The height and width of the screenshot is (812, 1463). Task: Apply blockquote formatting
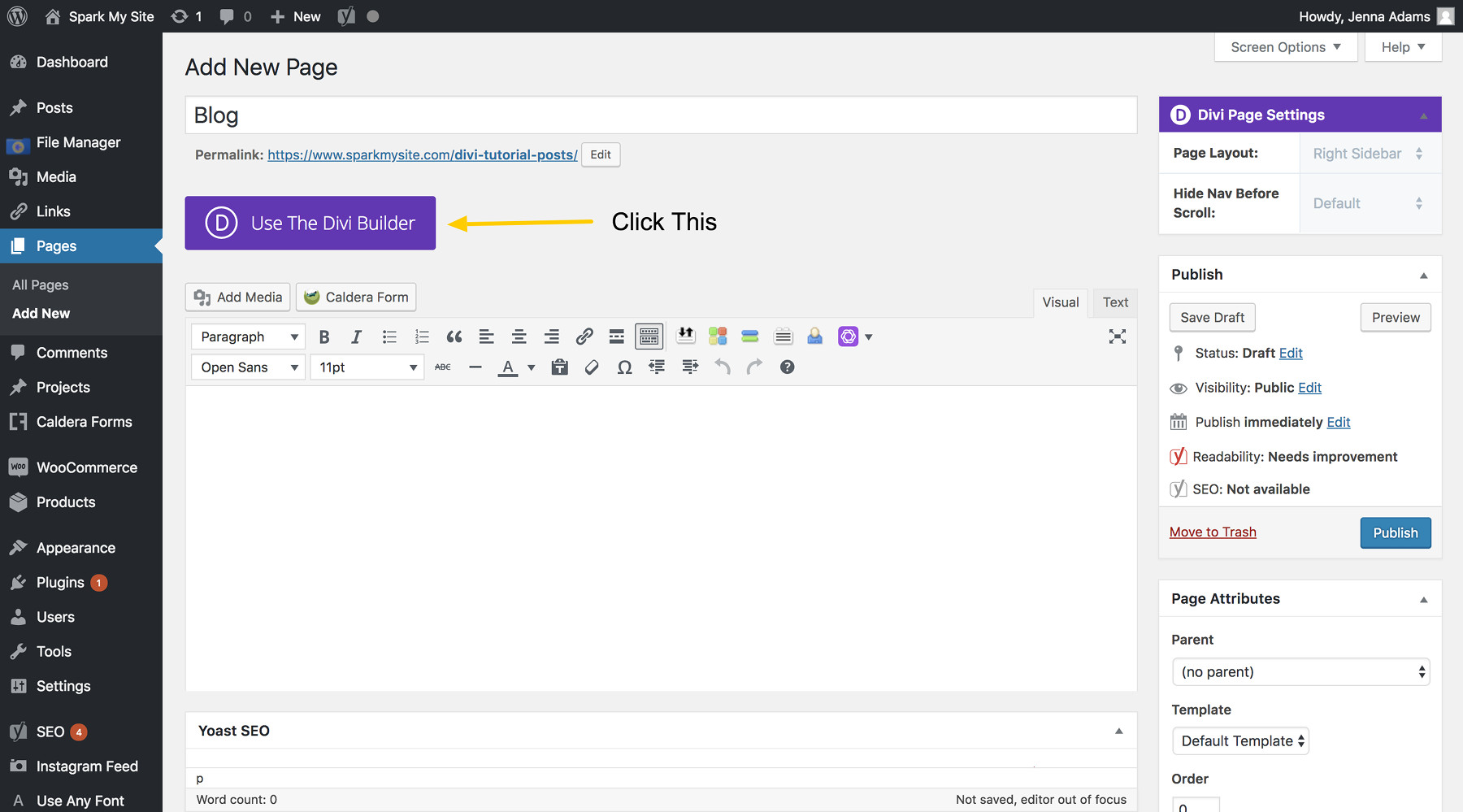click(454, 337)
